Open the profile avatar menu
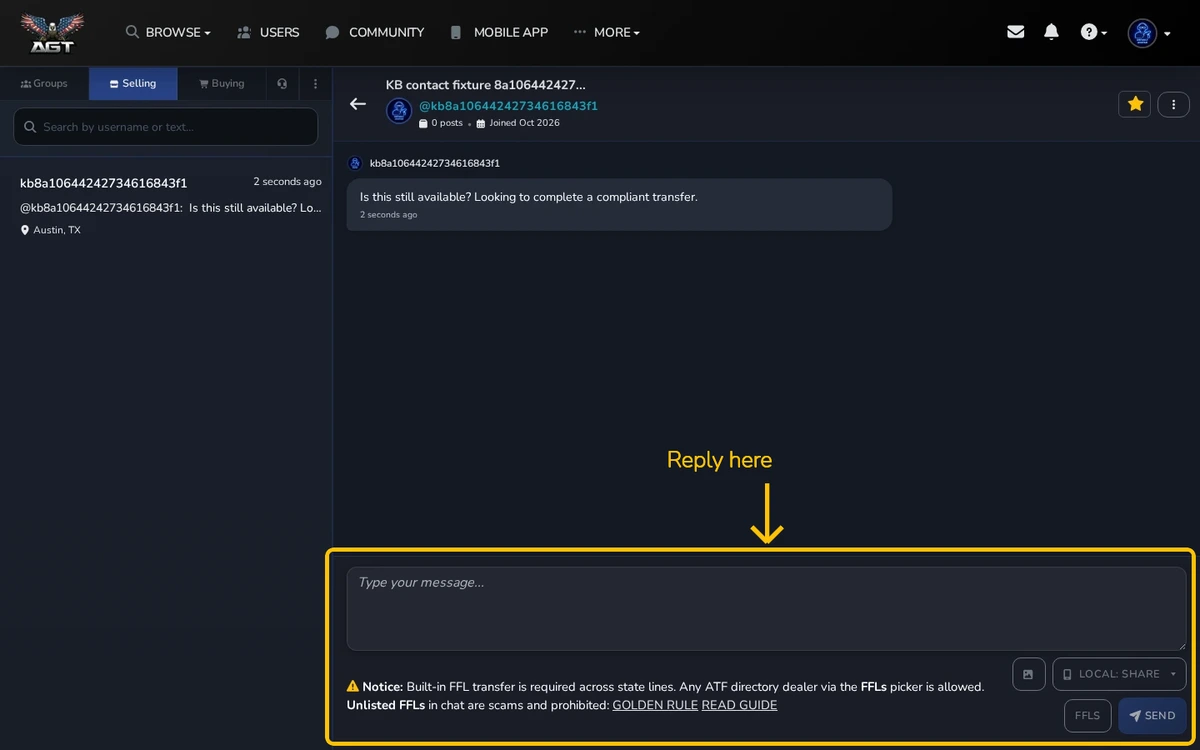Viewport: 1200px width, 750px height. pos(1149,33)
